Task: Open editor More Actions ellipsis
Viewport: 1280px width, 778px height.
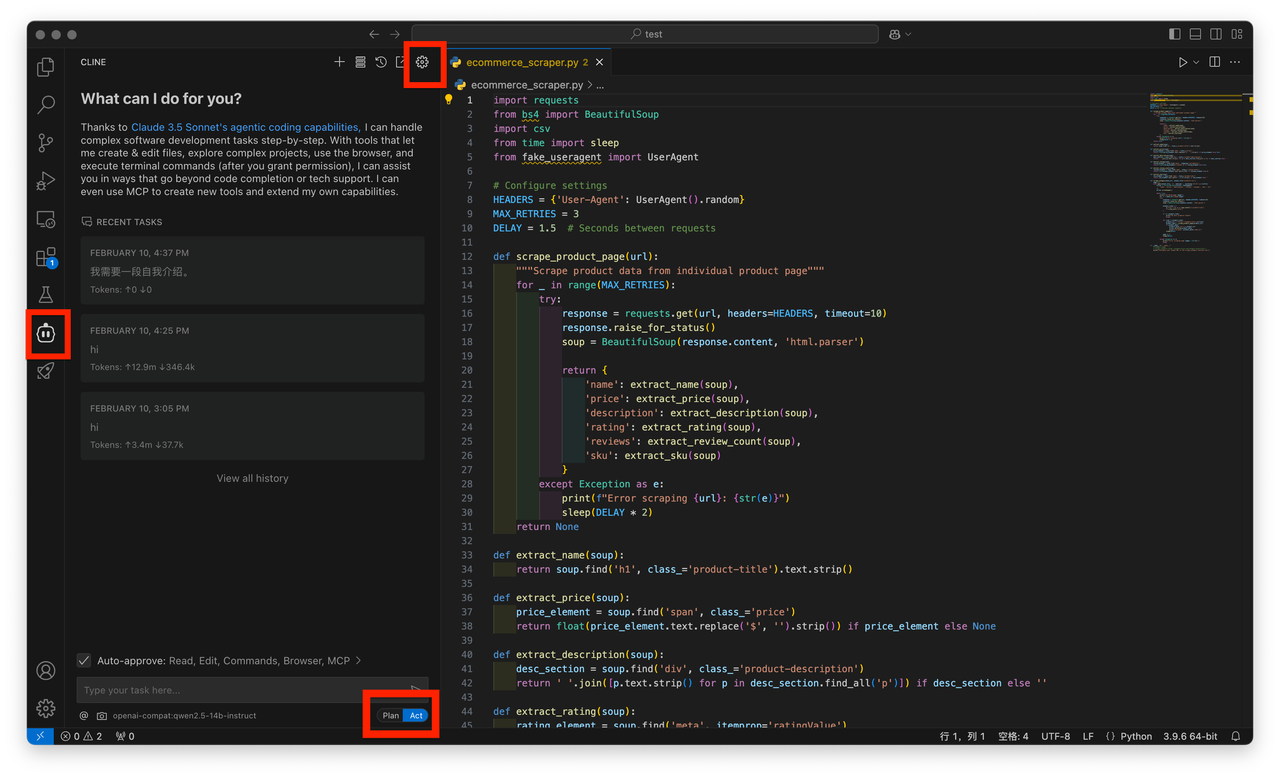Action: [x=1236, y=62]
